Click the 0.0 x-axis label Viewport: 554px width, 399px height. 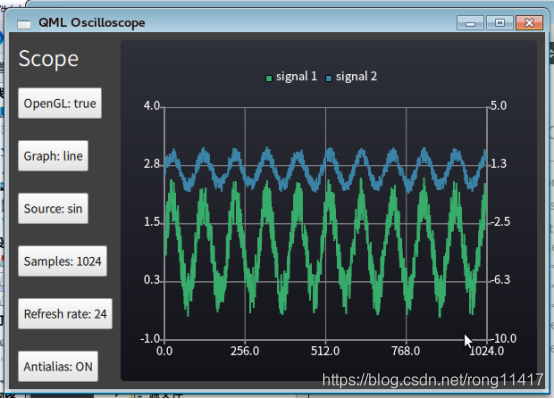pyautogui.click(x=164, y=351)
